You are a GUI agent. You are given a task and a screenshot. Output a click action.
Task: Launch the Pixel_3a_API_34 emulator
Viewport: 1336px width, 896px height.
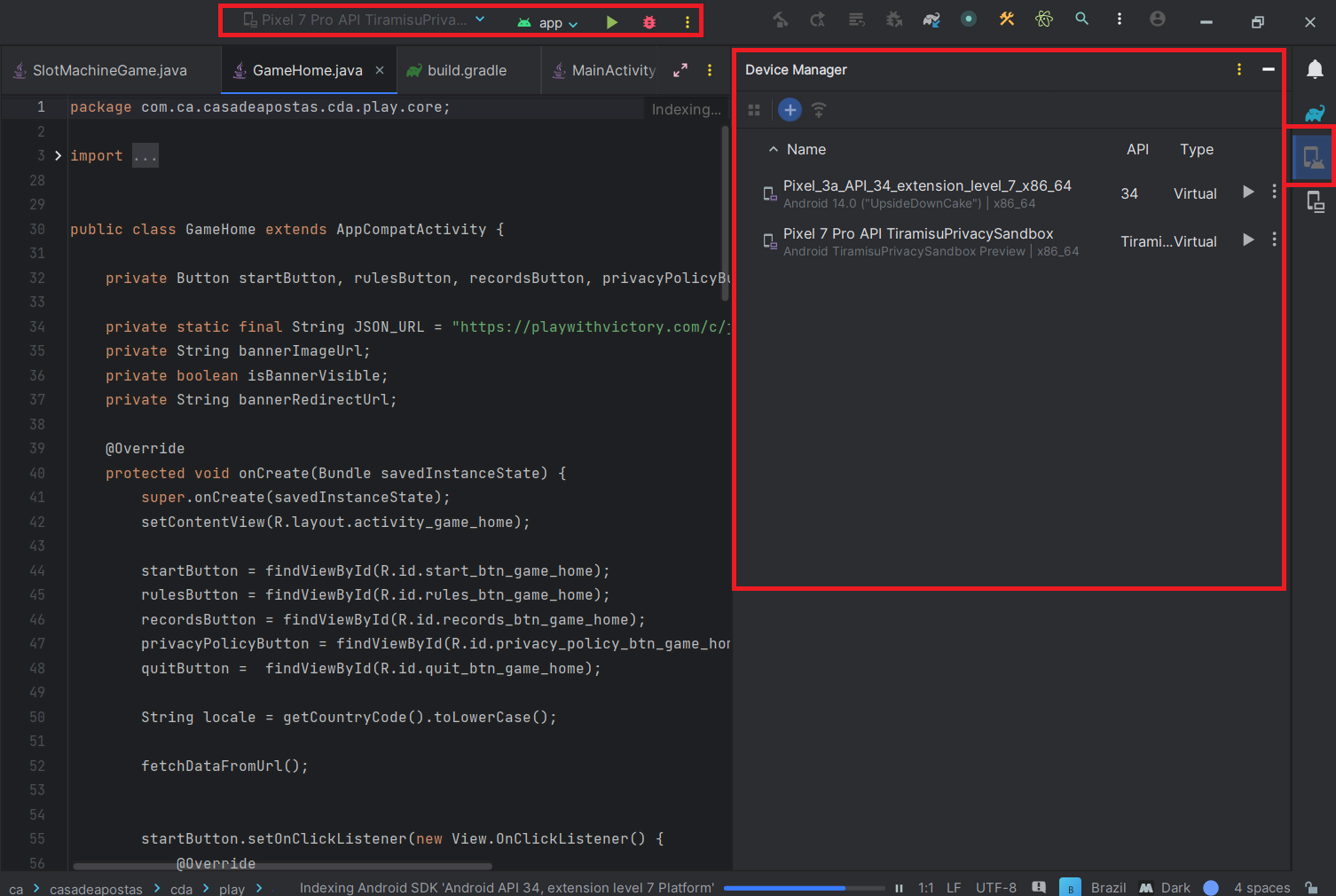tap(1247, 192)
